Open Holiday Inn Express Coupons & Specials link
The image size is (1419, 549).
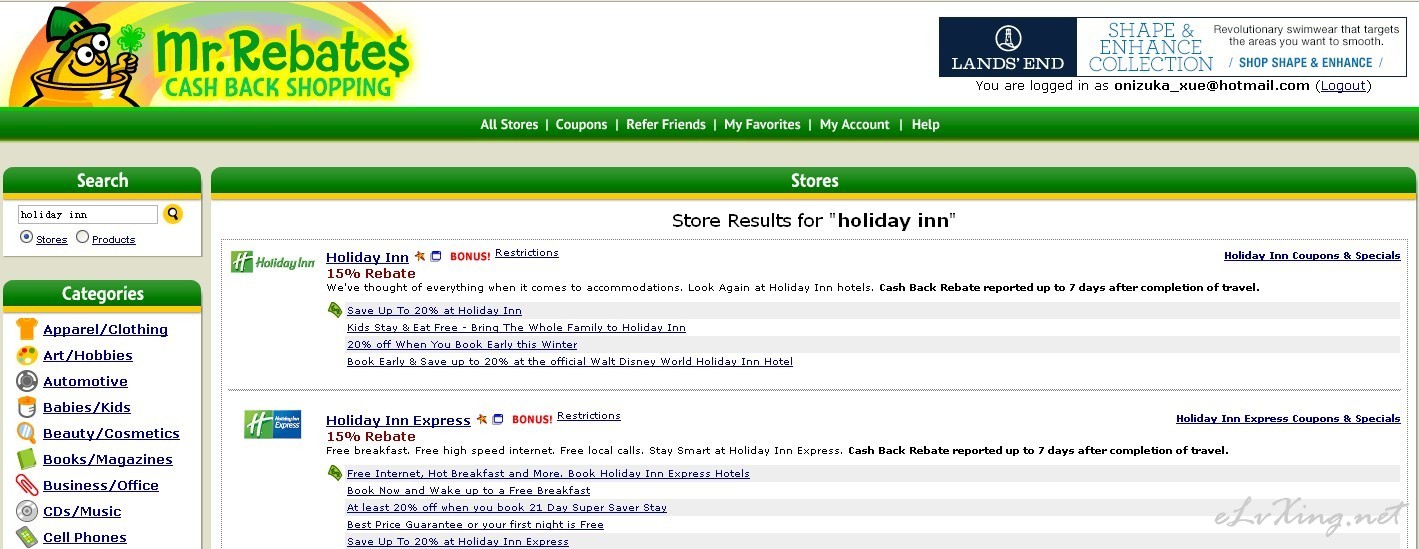(1288, 419)
